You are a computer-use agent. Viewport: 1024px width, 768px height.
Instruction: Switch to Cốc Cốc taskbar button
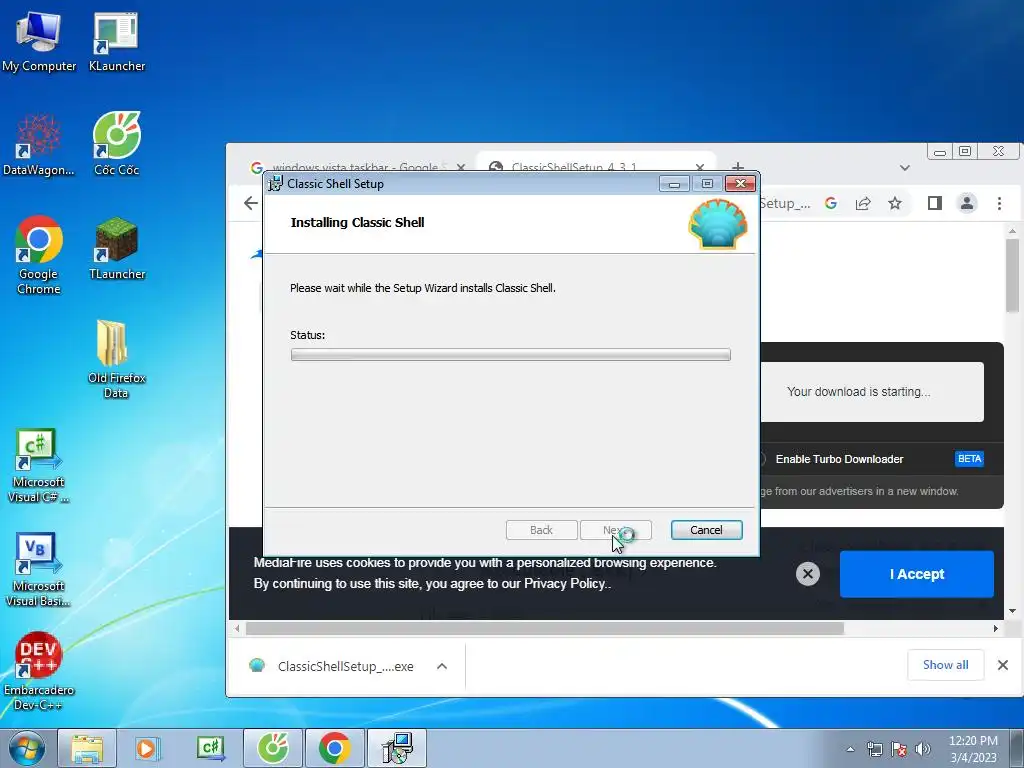(273, 748)
